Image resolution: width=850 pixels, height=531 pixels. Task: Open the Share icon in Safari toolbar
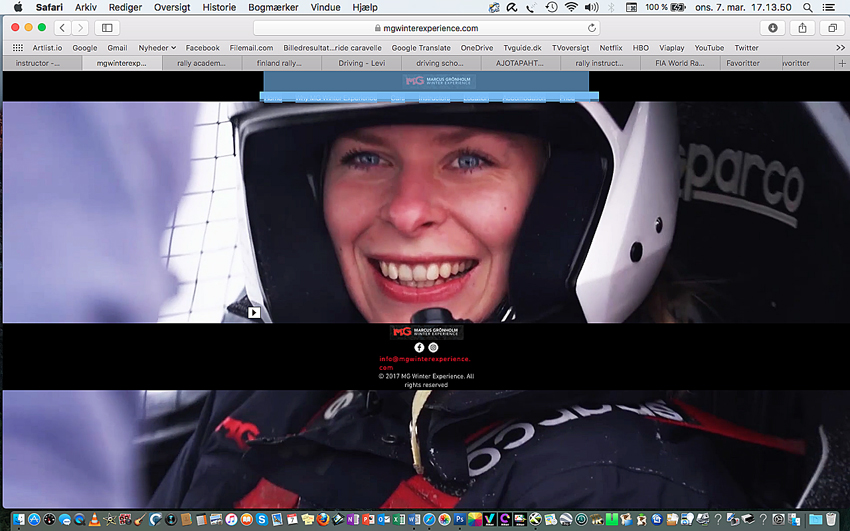pos(802,28)
